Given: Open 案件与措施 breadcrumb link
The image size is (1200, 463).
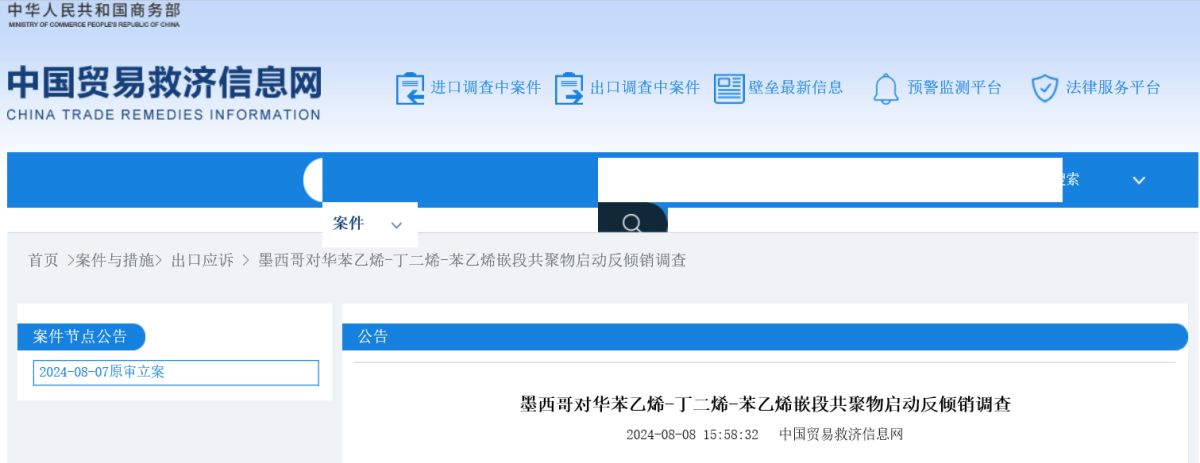Looking at the screenshot, I should pyautogui.click(x=115, y=260).
